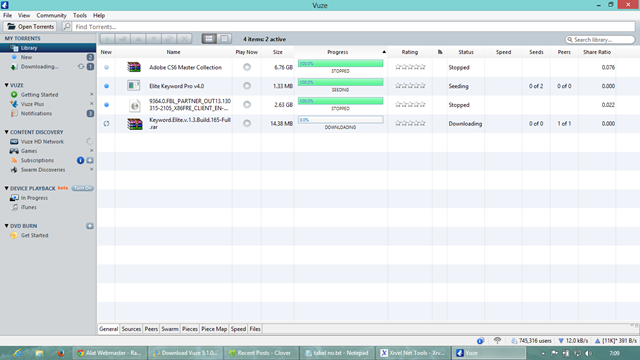Open the Help menu
The height and width of the screenshot is (360, 640).
click(99, 15)
